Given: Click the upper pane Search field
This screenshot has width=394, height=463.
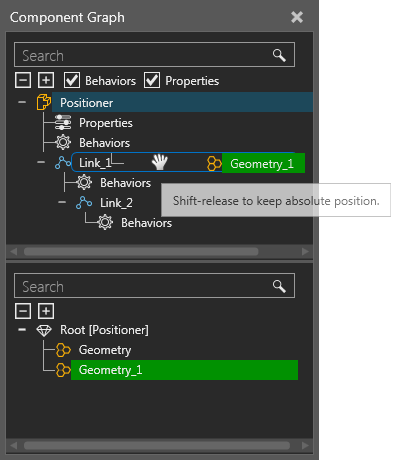Looking at the screenshot, I should click(x=155, y=55).
